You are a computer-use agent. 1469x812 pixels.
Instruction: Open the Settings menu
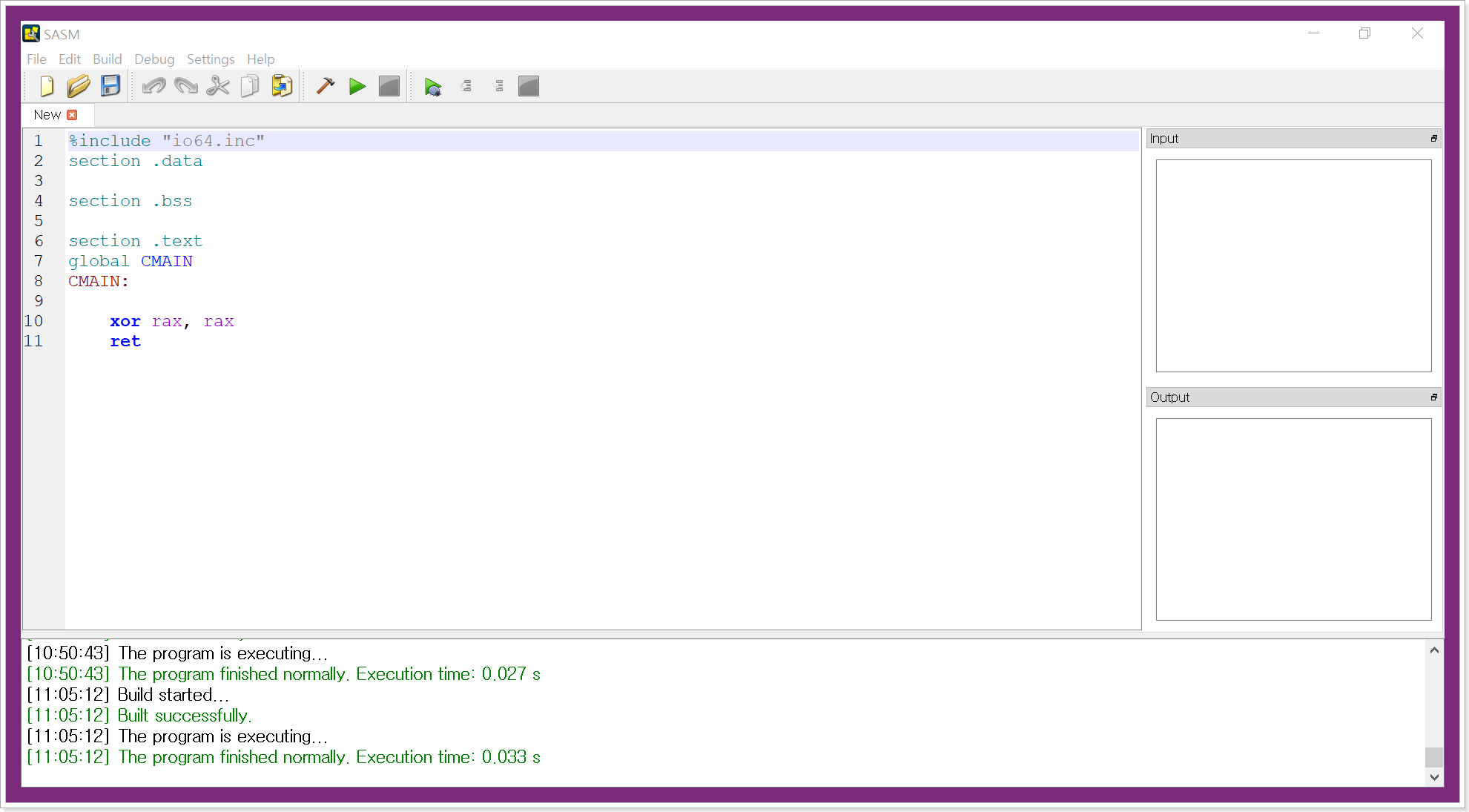pos(211,59)
